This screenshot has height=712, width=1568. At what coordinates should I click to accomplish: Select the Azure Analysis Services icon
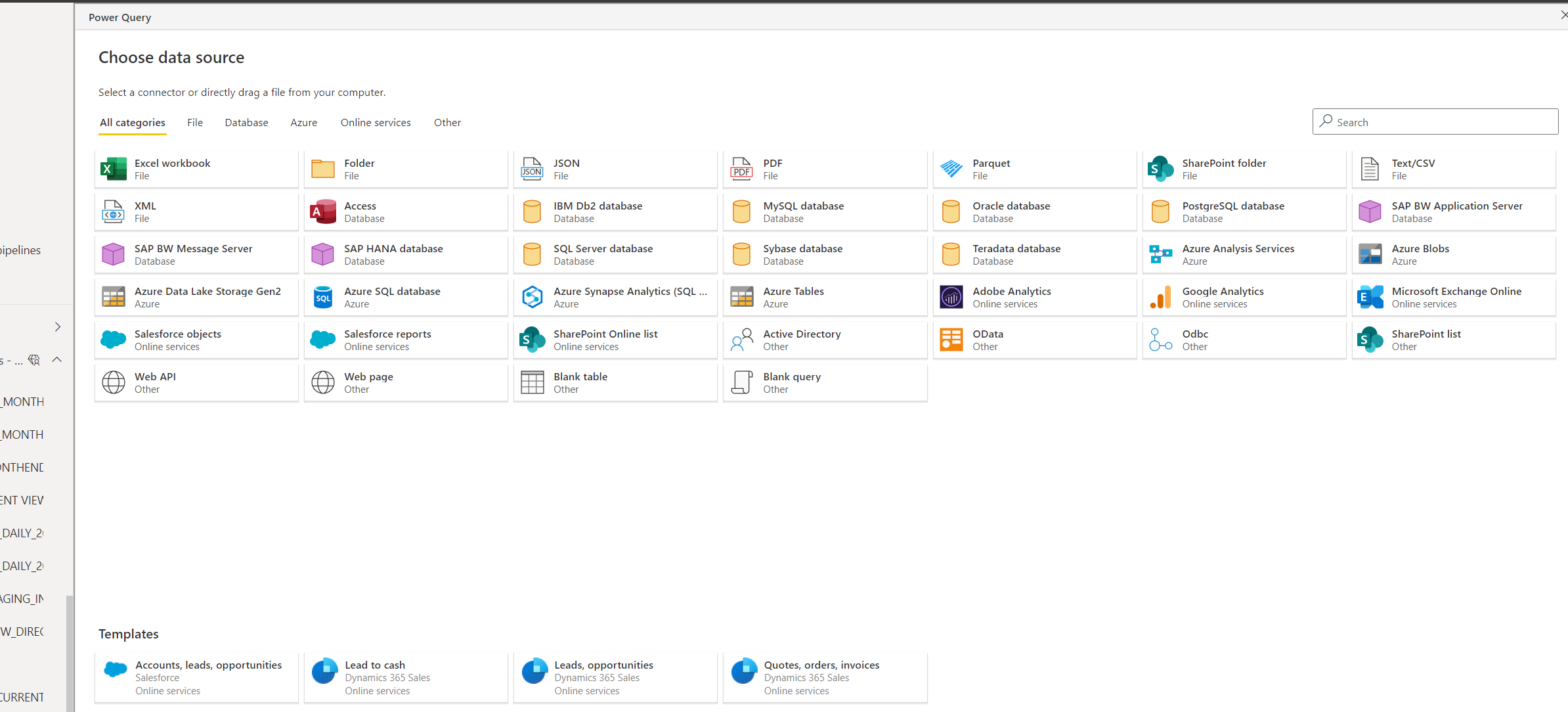[1161, 255]
